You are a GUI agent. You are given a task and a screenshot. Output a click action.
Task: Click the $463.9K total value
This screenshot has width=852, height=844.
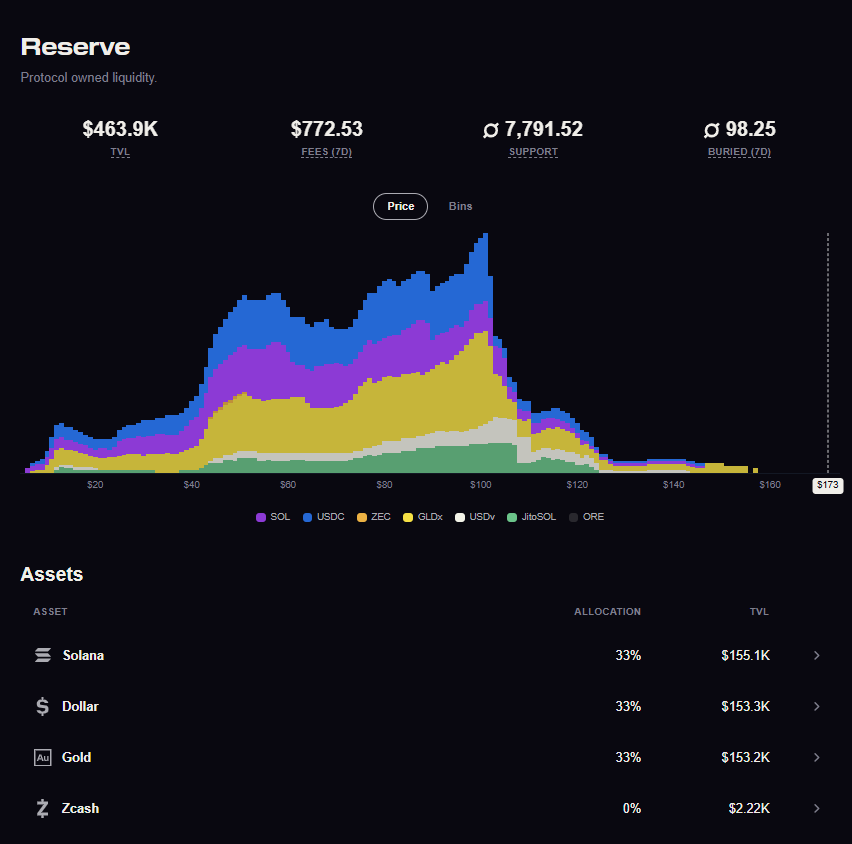[x=120, y=129]
